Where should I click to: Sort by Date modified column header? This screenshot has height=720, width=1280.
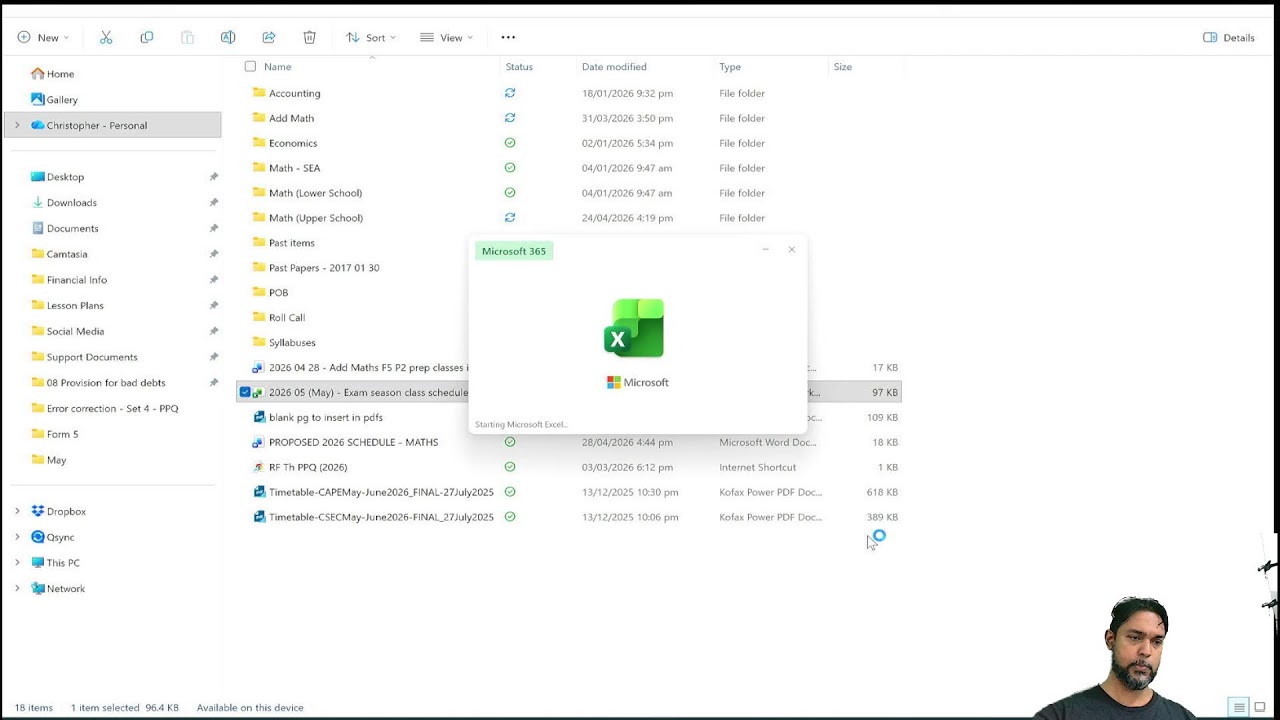(614, 67)
